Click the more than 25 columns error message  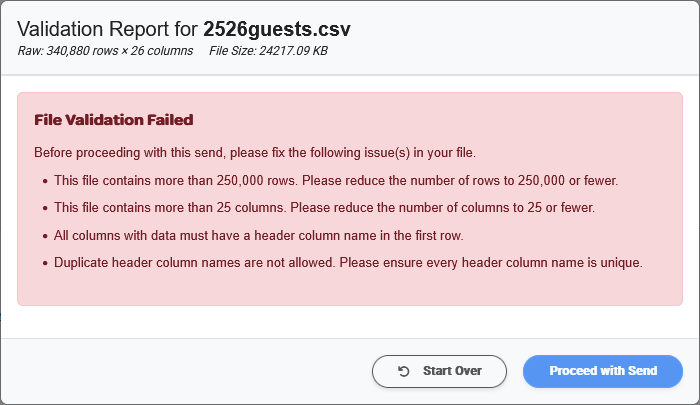pos(324,208)
